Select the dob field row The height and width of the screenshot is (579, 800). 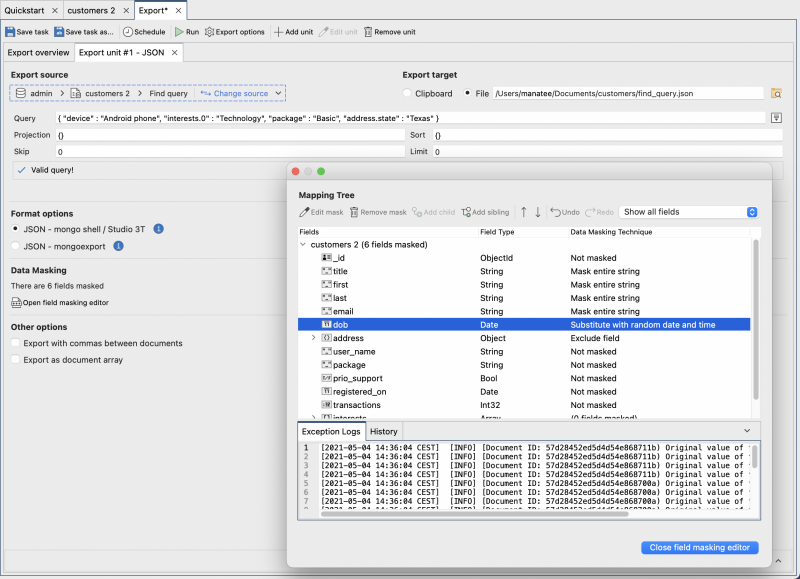524,324
